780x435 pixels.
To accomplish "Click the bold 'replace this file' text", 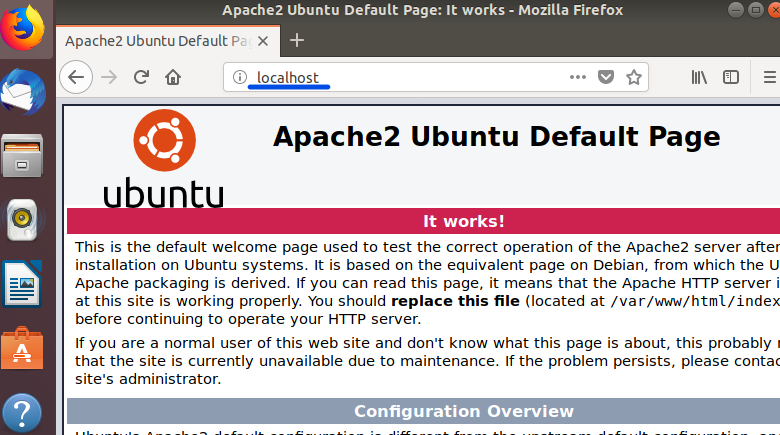I will pos(455,301).
